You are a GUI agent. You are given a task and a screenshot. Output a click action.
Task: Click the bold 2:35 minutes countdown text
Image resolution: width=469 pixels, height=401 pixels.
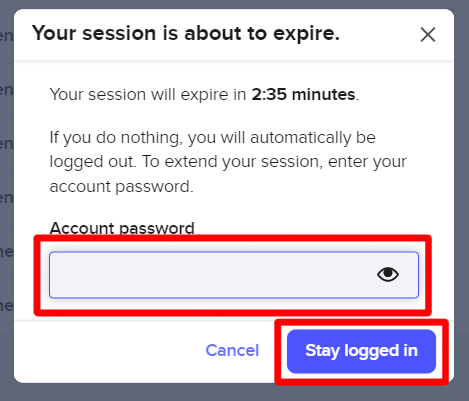click(303, 94)
